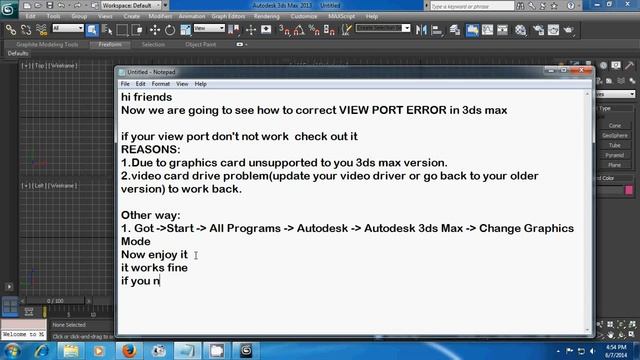
Task: Click the Render Production teapot icon
Action: (569, 30)
